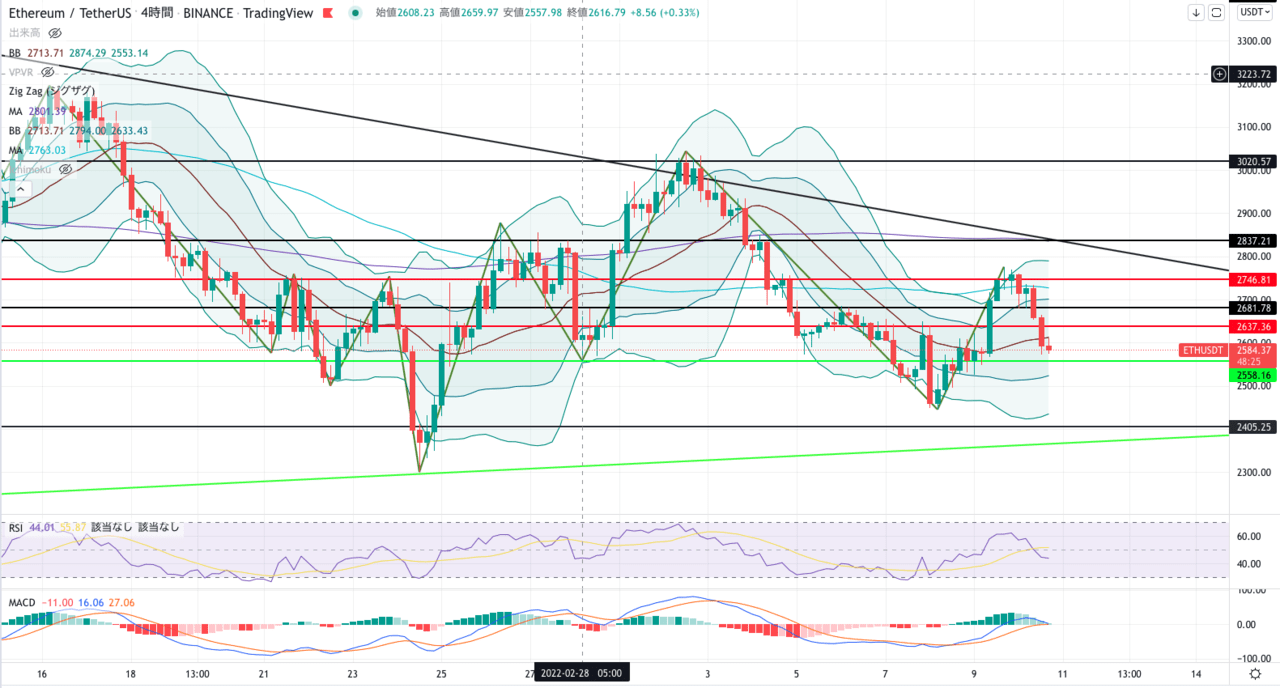Click the 3300.00 price scale label

[1254, 41]
